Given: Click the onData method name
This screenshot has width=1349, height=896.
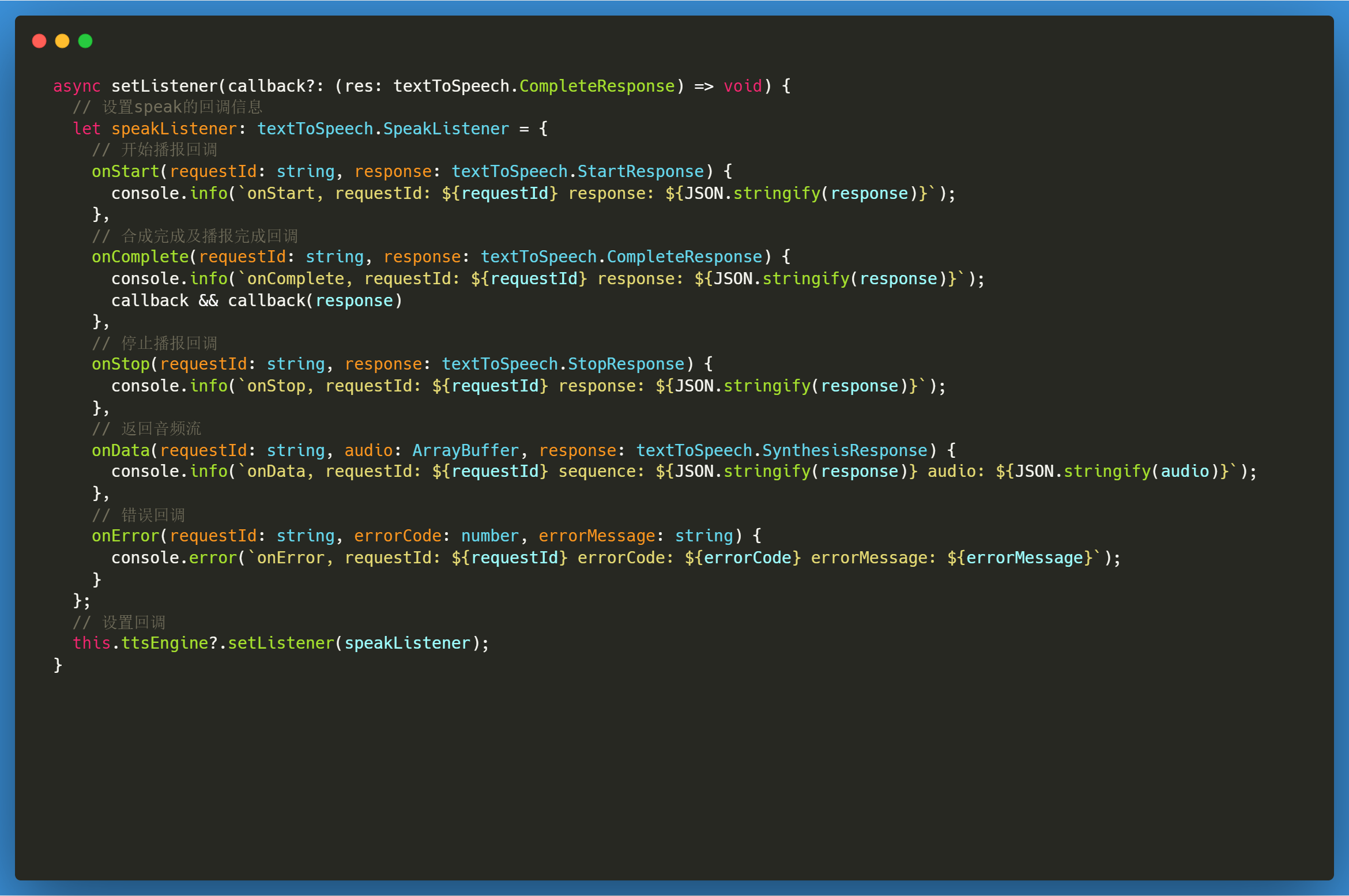Looking at the screenshot, I should 120,450.
